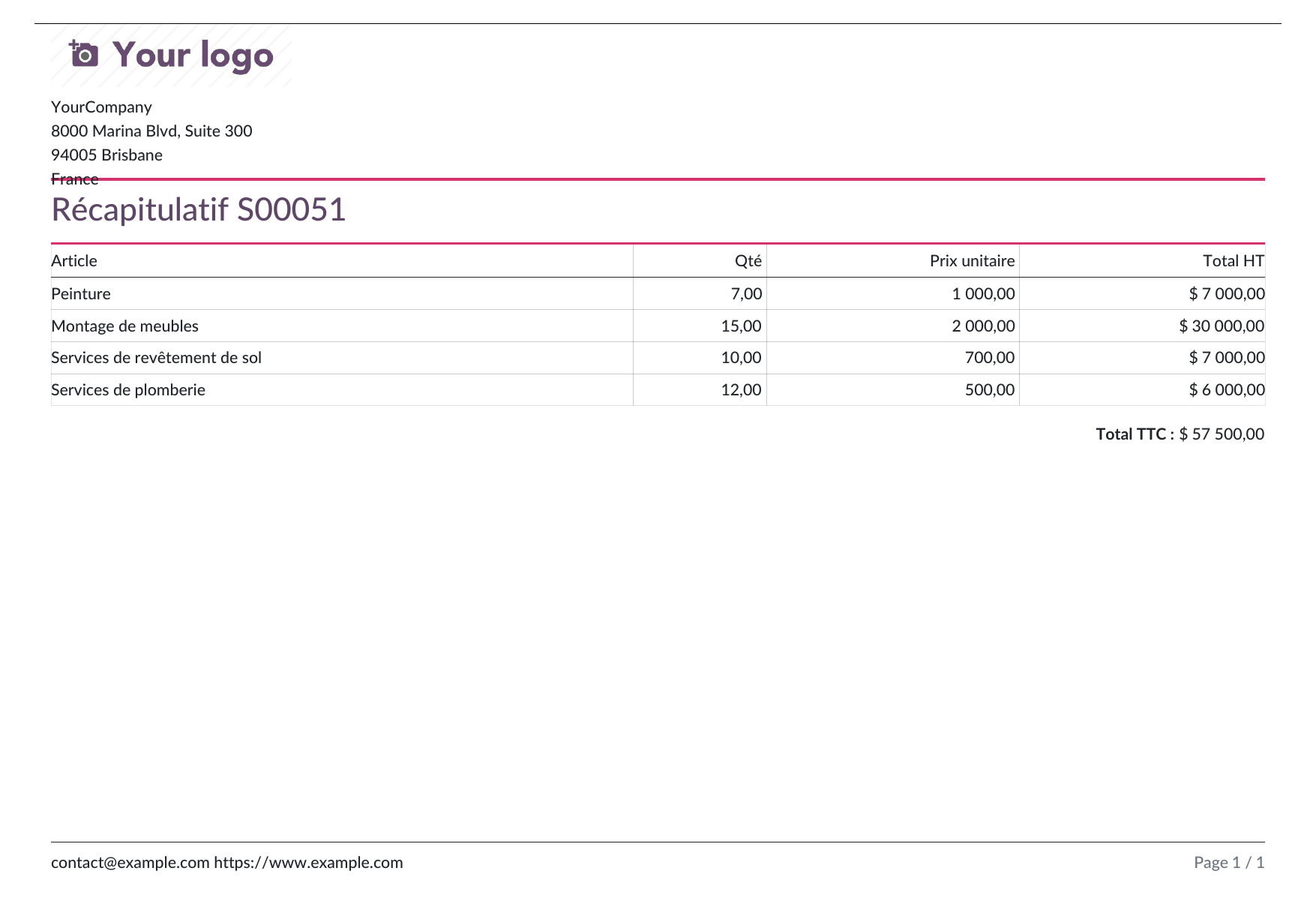
Task: Click the 'Your logo' placeholder text
Action: (193, 56)
